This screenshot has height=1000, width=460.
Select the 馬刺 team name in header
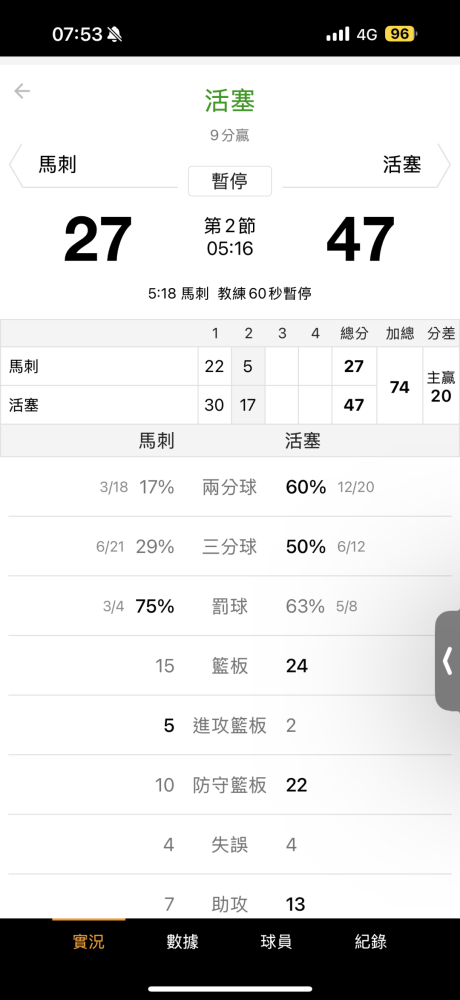click(x=57, y=165)
